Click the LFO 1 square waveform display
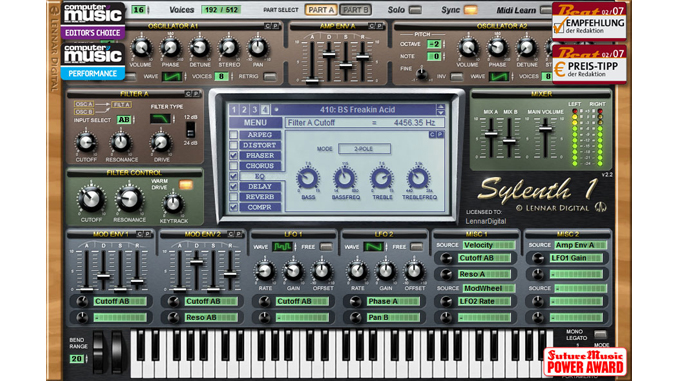Image resolution: width=678 pixels, height=381 pixels. 282,247
